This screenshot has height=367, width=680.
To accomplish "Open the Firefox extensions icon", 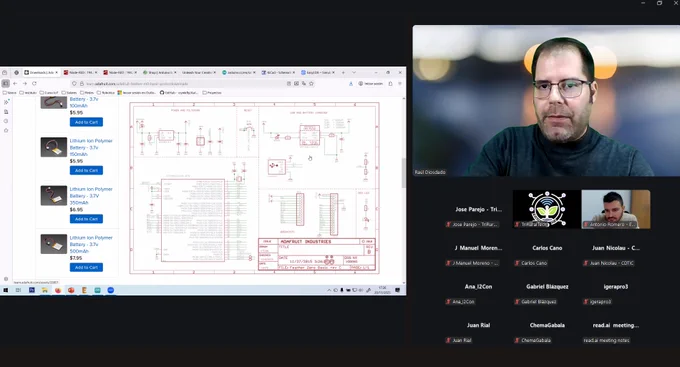I will tap(390, 84).
